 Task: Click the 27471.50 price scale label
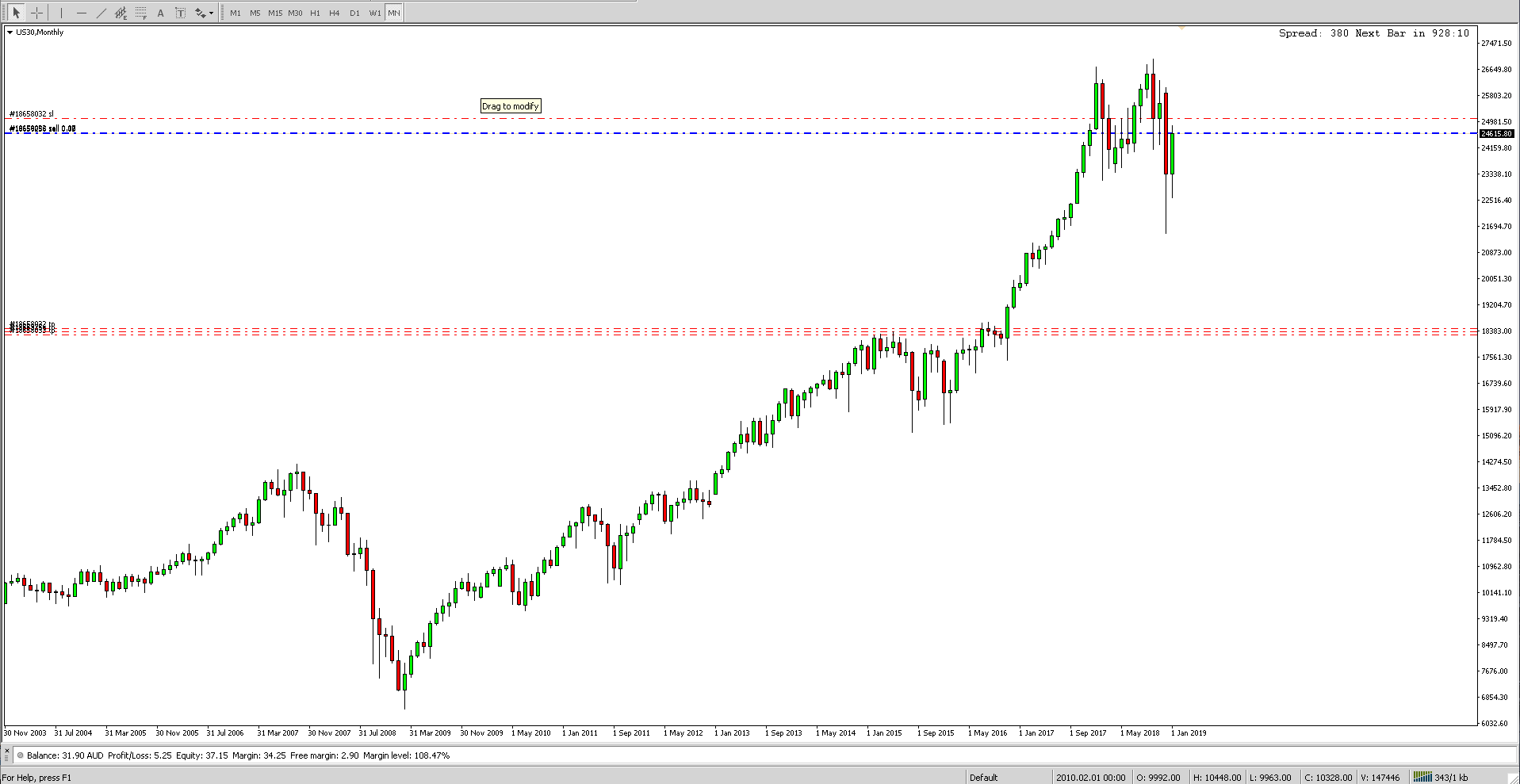click(1496, 44)
